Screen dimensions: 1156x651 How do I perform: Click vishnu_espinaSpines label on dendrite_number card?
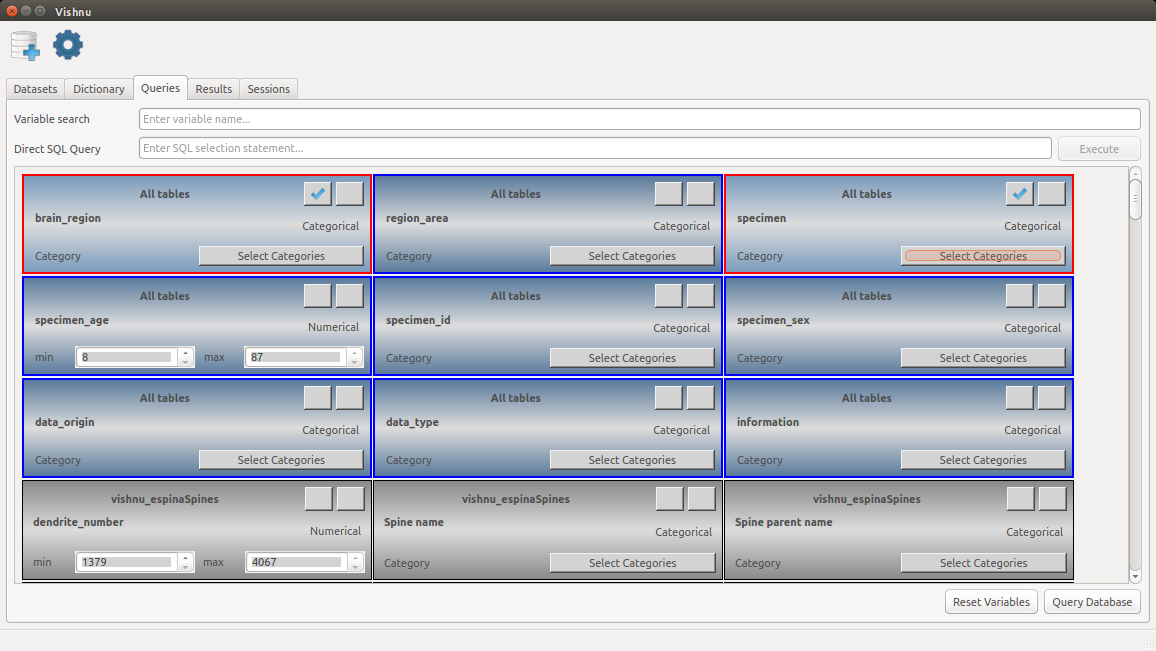165,499
